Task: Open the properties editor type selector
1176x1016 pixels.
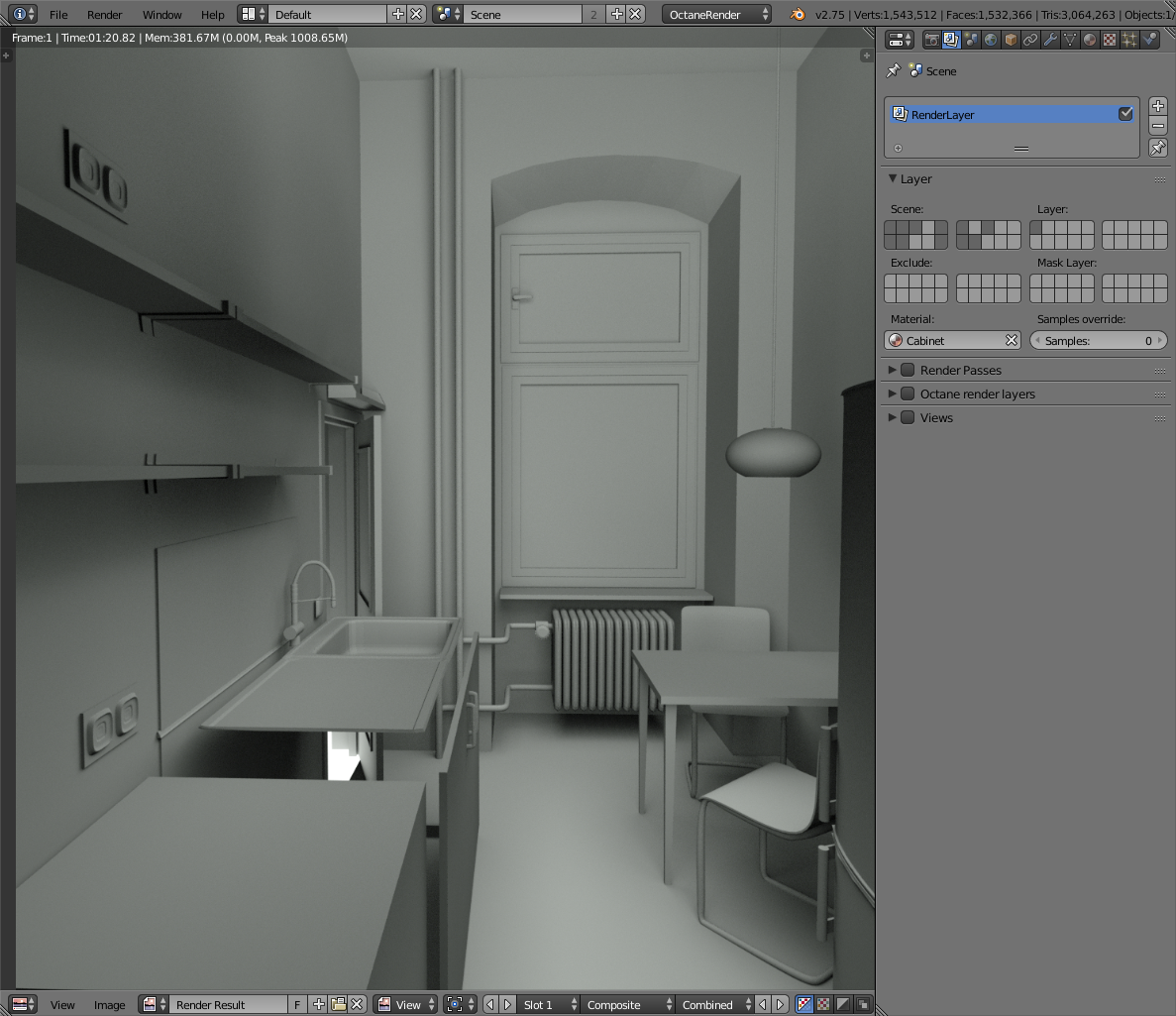Action: click(x=900, y=40)
